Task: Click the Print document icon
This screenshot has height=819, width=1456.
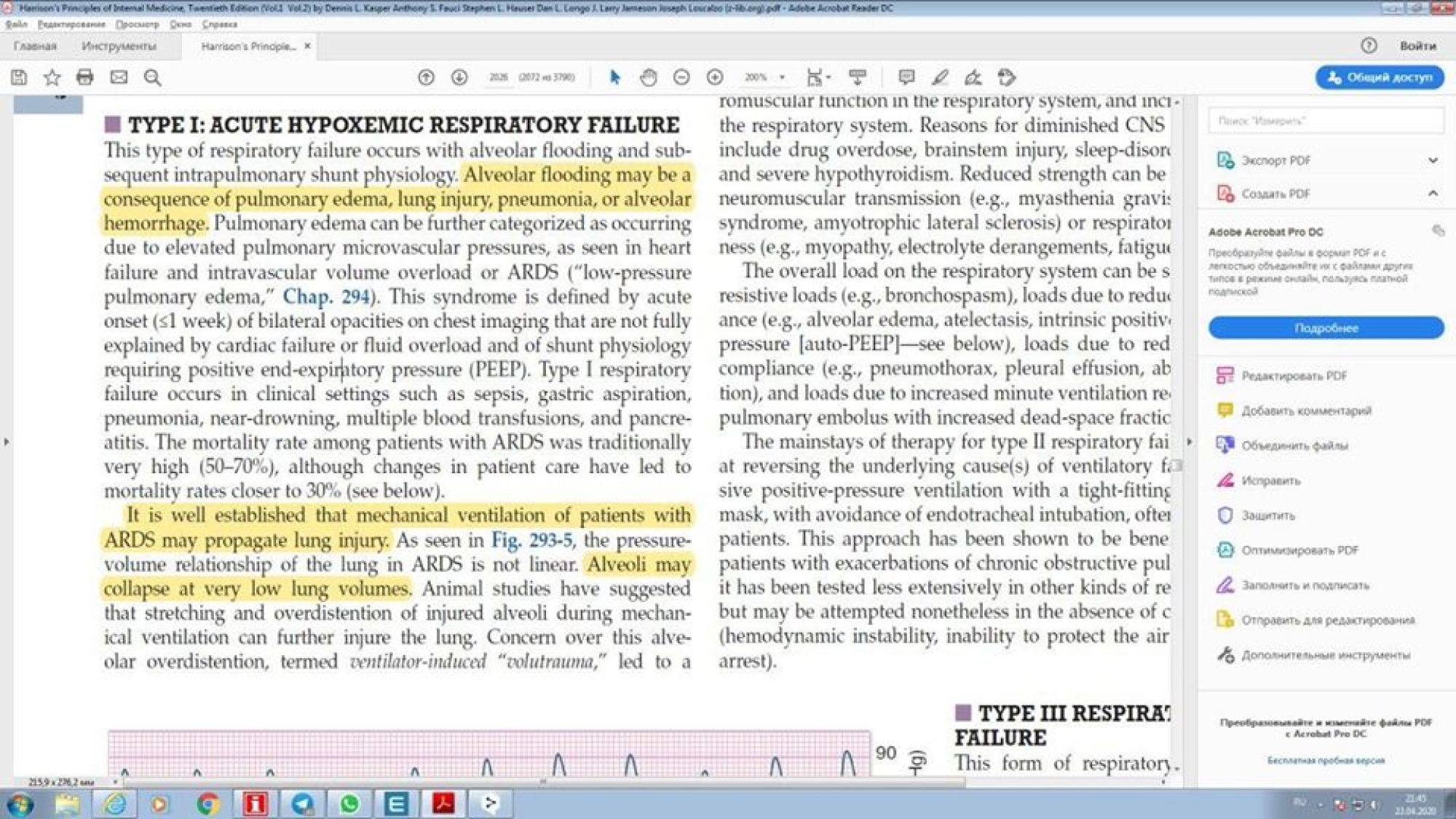Action: click(x=85, y=77)
